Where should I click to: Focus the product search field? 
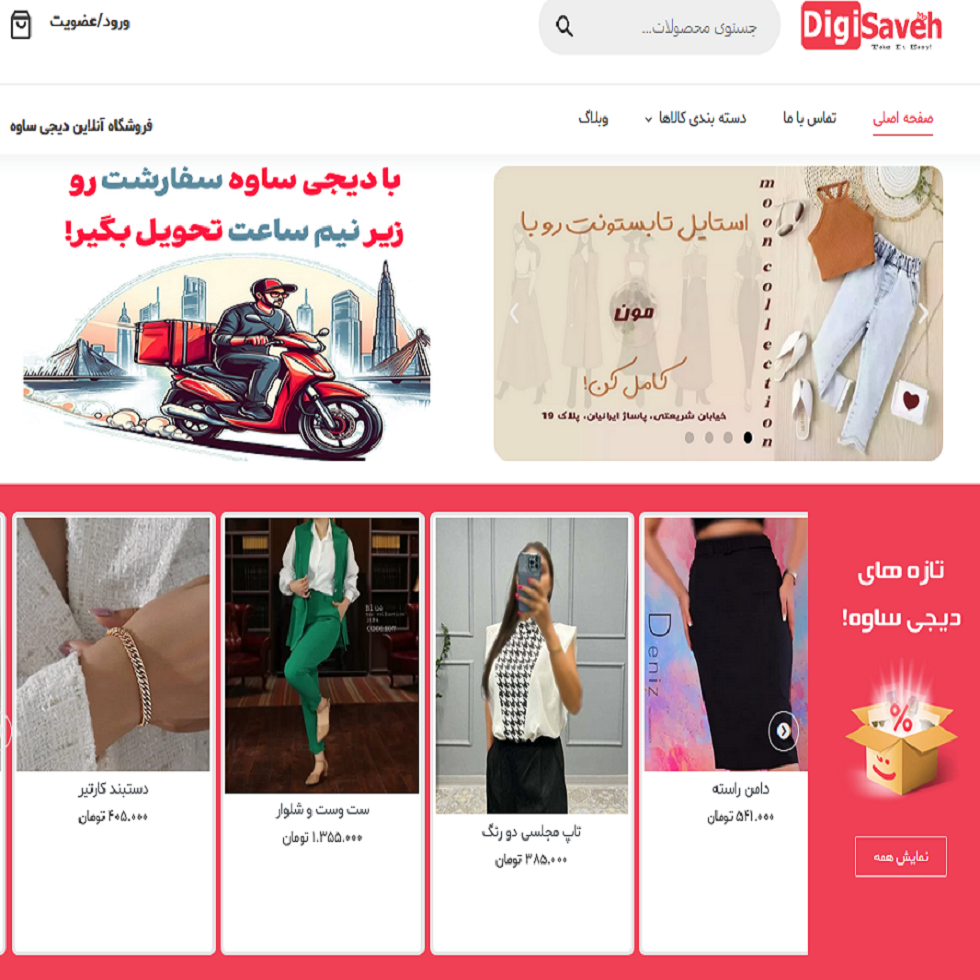click(x=659, y=27)
